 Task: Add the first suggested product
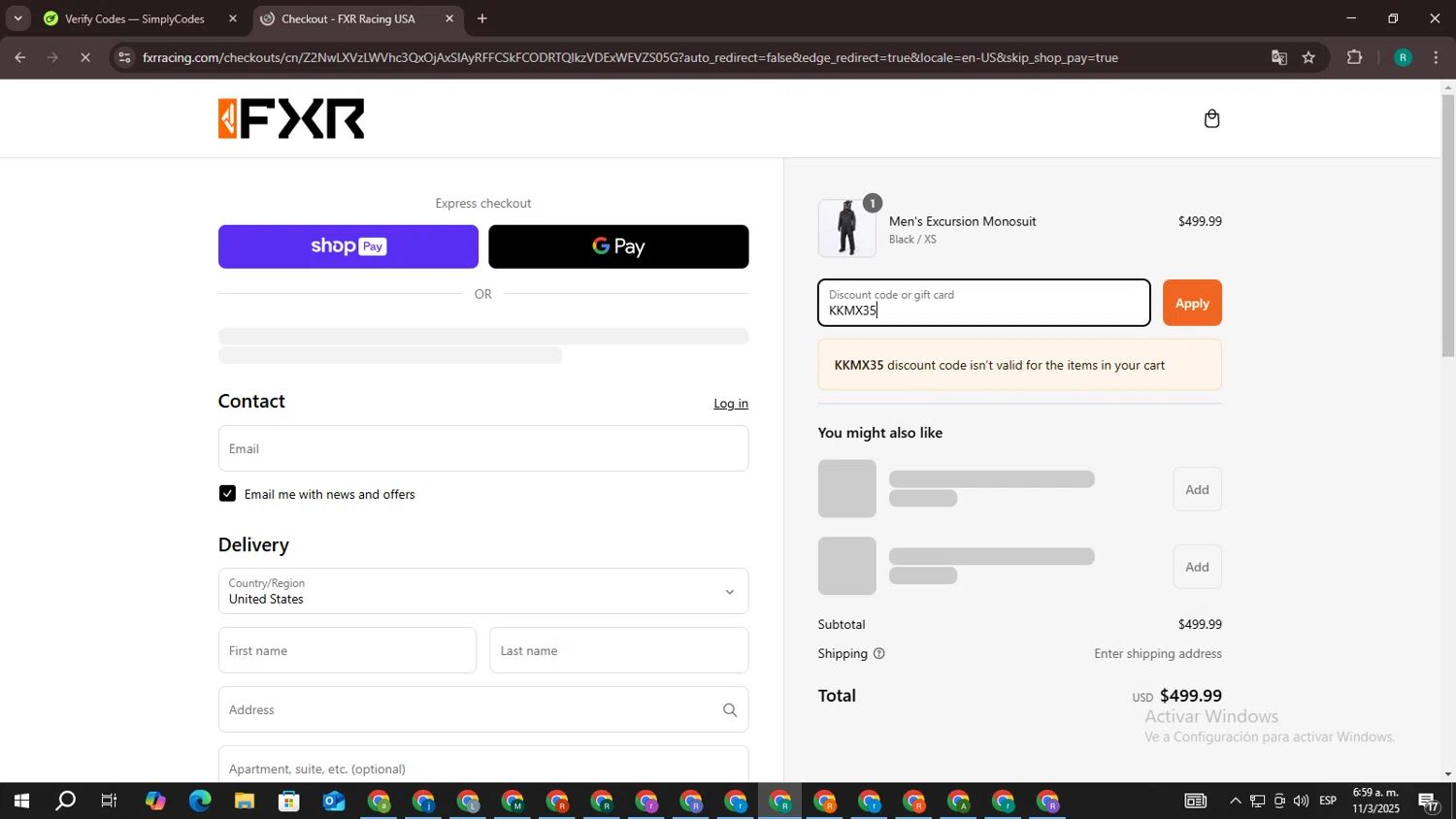tap(1197, 489)
